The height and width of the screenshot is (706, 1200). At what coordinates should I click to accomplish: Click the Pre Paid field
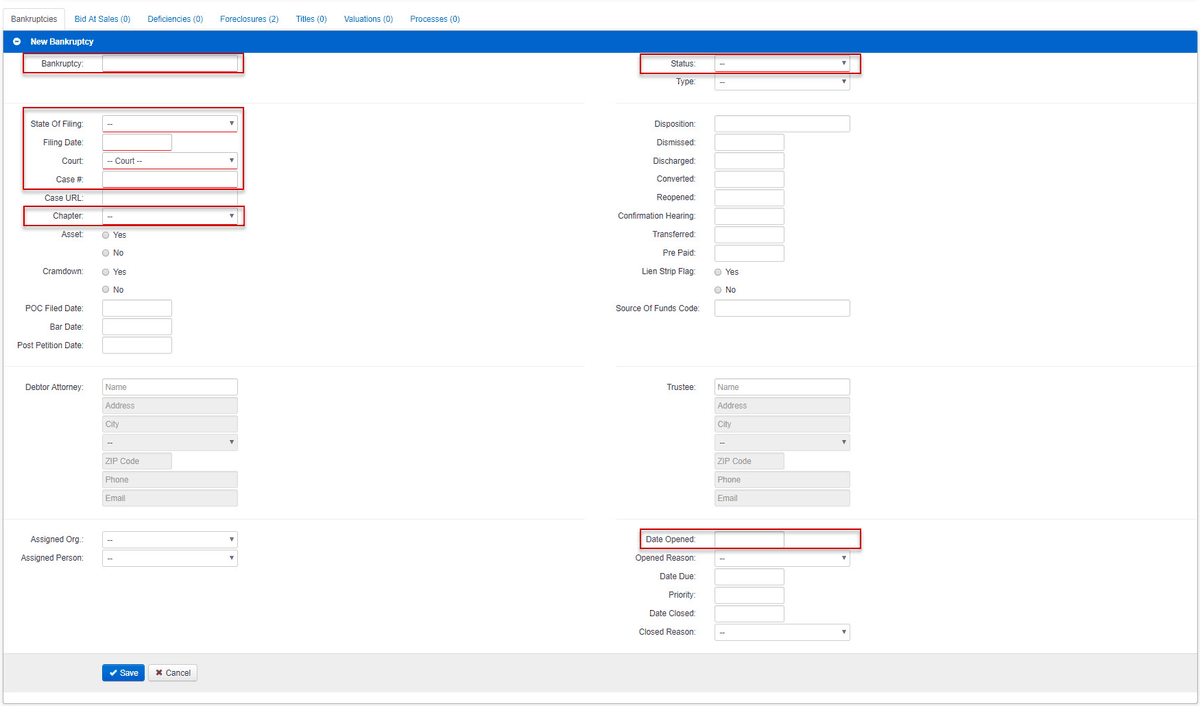[749, 253]
